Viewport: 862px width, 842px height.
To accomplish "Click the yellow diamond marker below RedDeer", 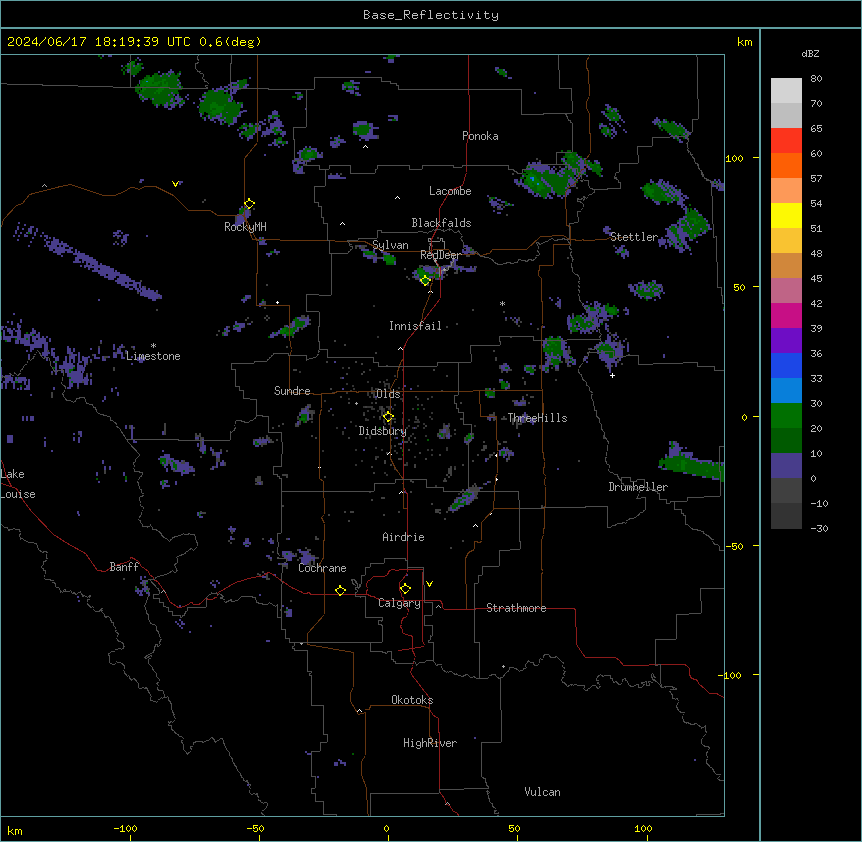I will click(x=425, y=281).
